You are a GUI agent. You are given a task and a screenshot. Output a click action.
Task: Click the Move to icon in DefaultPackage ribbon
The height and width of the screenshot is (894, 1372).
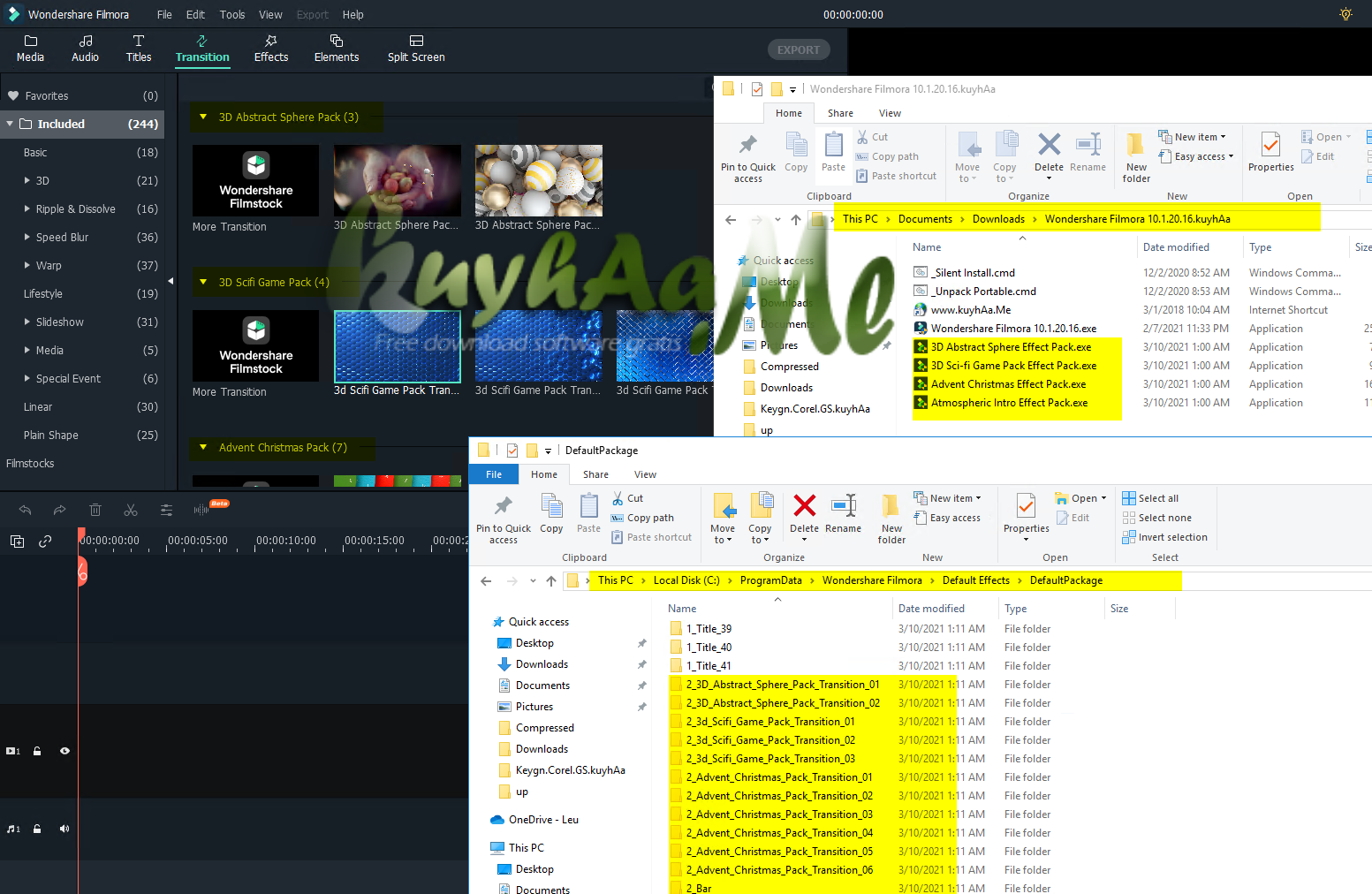click(x=723, y=518)
